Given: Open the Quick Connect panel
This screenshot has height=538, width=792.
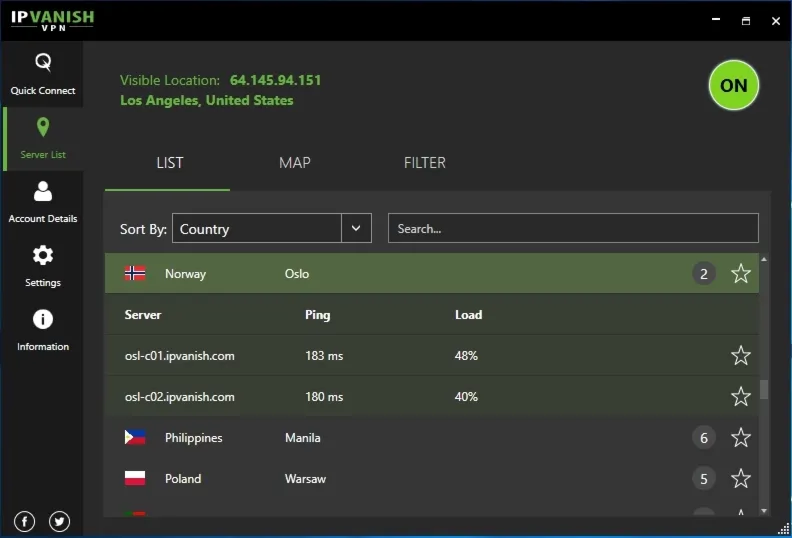Looking at the screenshot, I should click(x=42, y=74).
